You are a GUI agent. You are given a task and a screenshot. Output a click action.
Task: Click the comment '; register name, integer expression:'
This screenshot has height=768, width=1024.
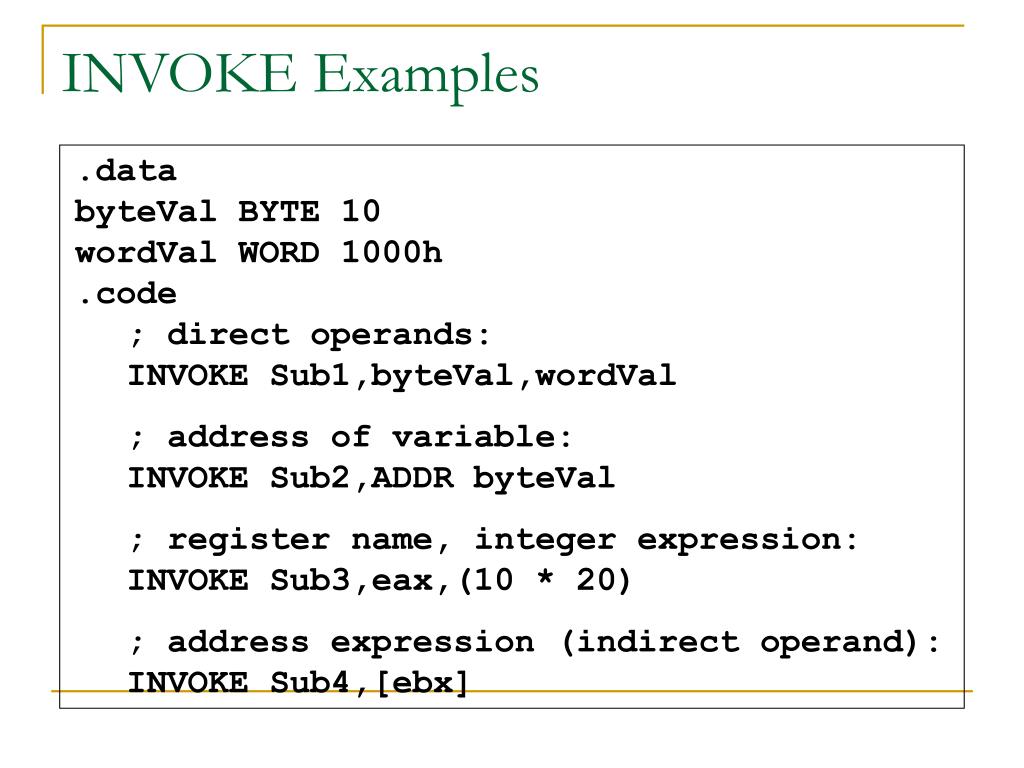[x=493, y=541]
